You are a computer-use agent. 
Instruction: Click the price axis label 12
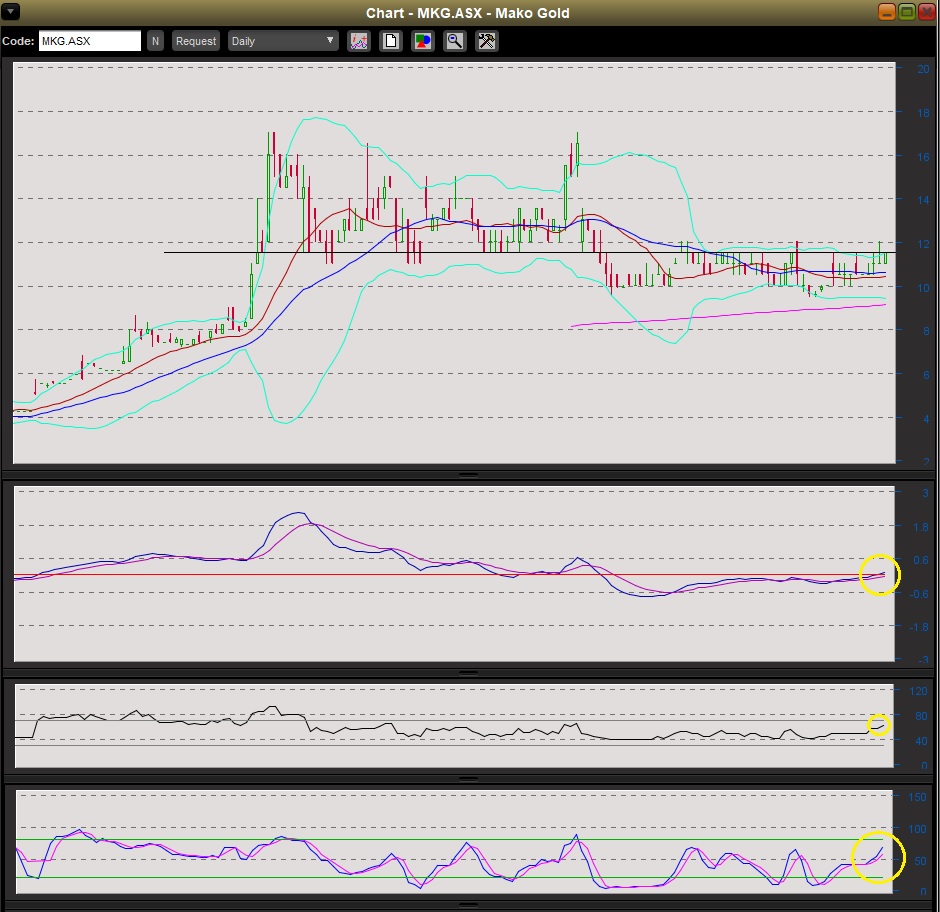(x=923, y=244)
